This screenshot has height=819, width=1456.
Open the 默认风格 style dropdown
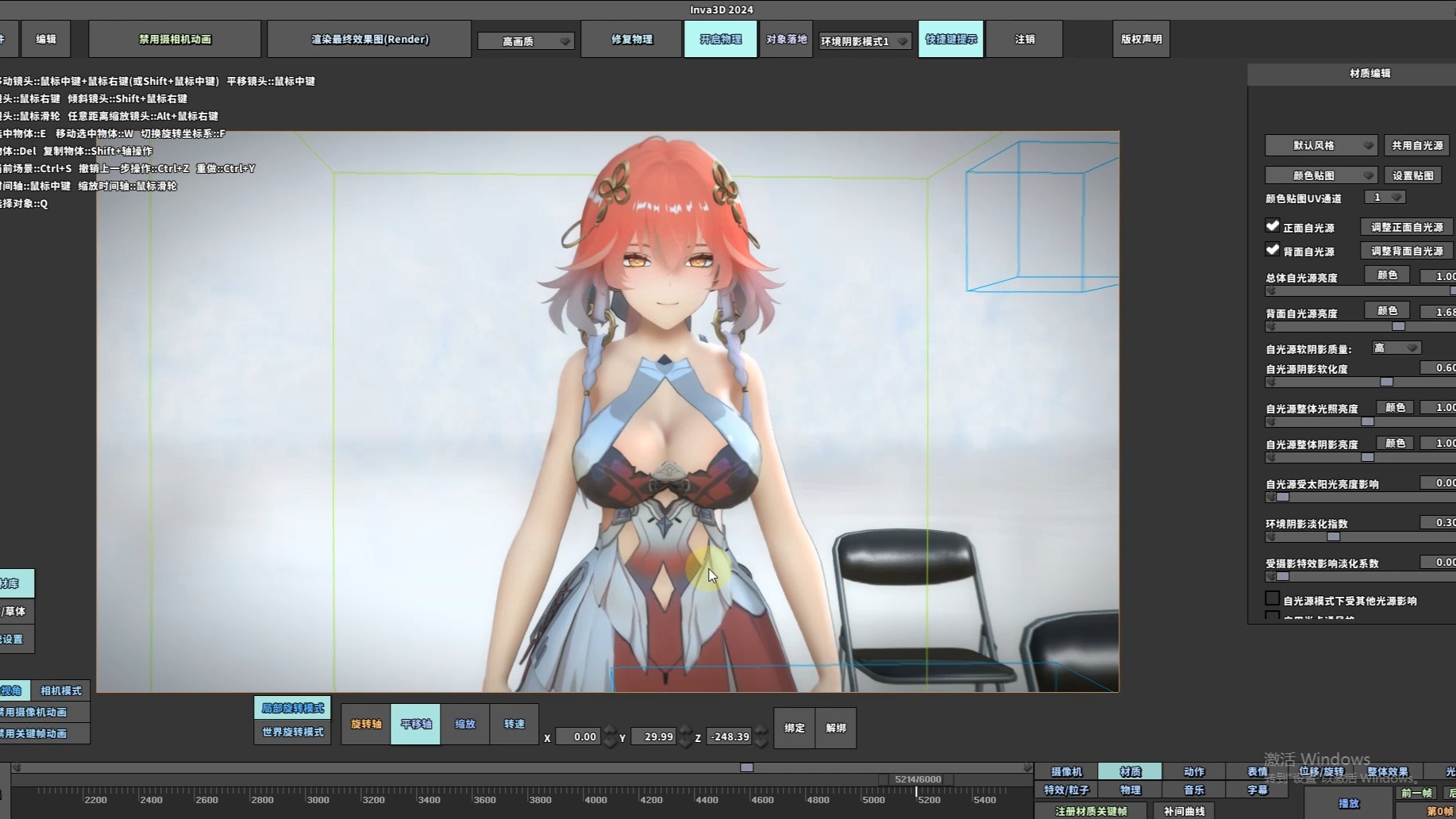(1320, 145)
